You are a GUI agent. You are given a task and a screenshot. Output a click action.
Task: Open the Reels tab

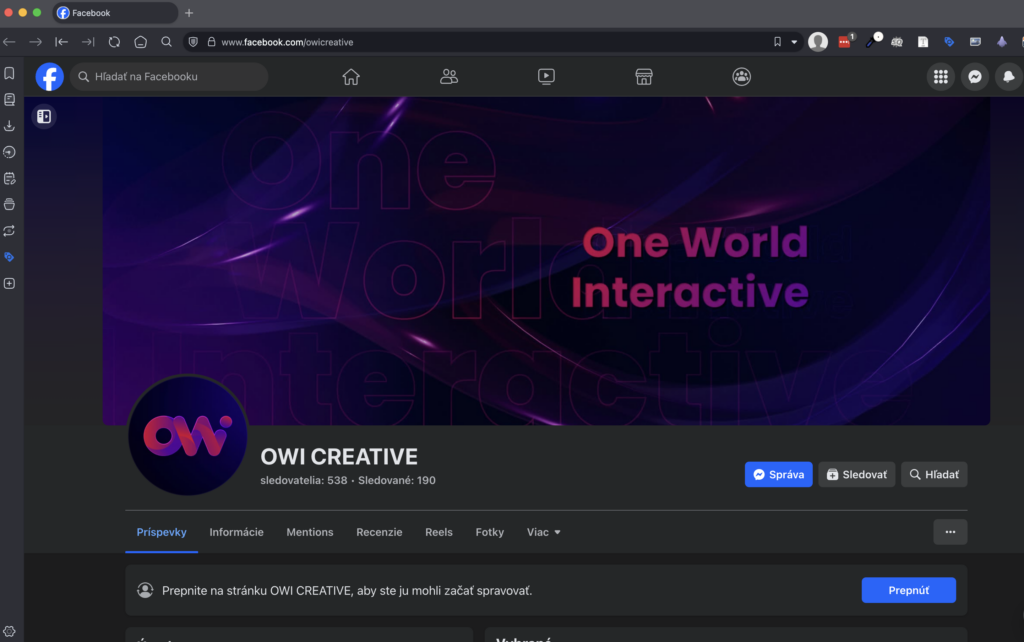439,532
